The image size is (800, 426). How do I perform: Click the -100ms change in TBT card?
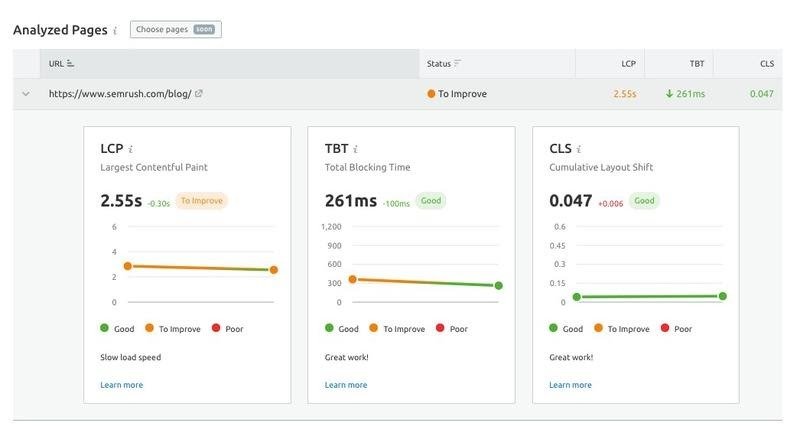pyautogui.click(x=396, y=204)
